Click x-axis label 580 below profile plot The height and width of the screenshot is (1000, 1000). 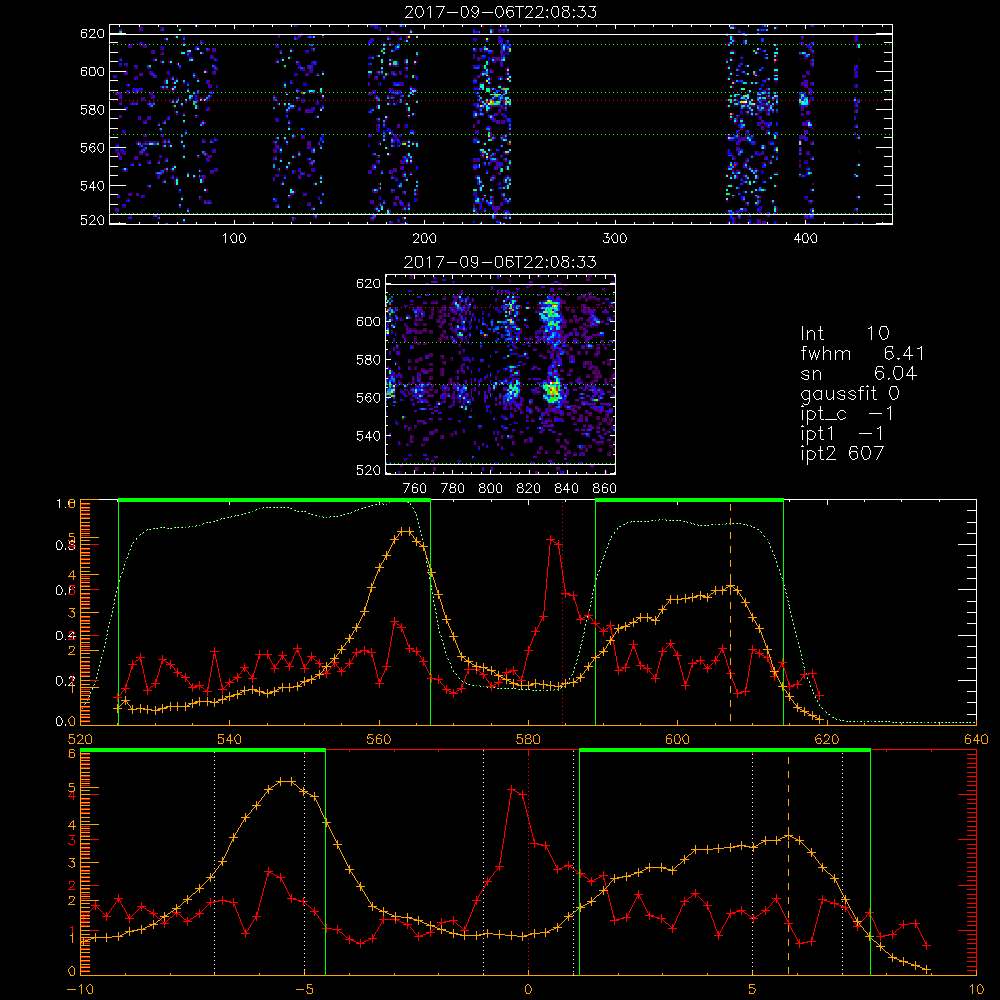click(528, 740)
